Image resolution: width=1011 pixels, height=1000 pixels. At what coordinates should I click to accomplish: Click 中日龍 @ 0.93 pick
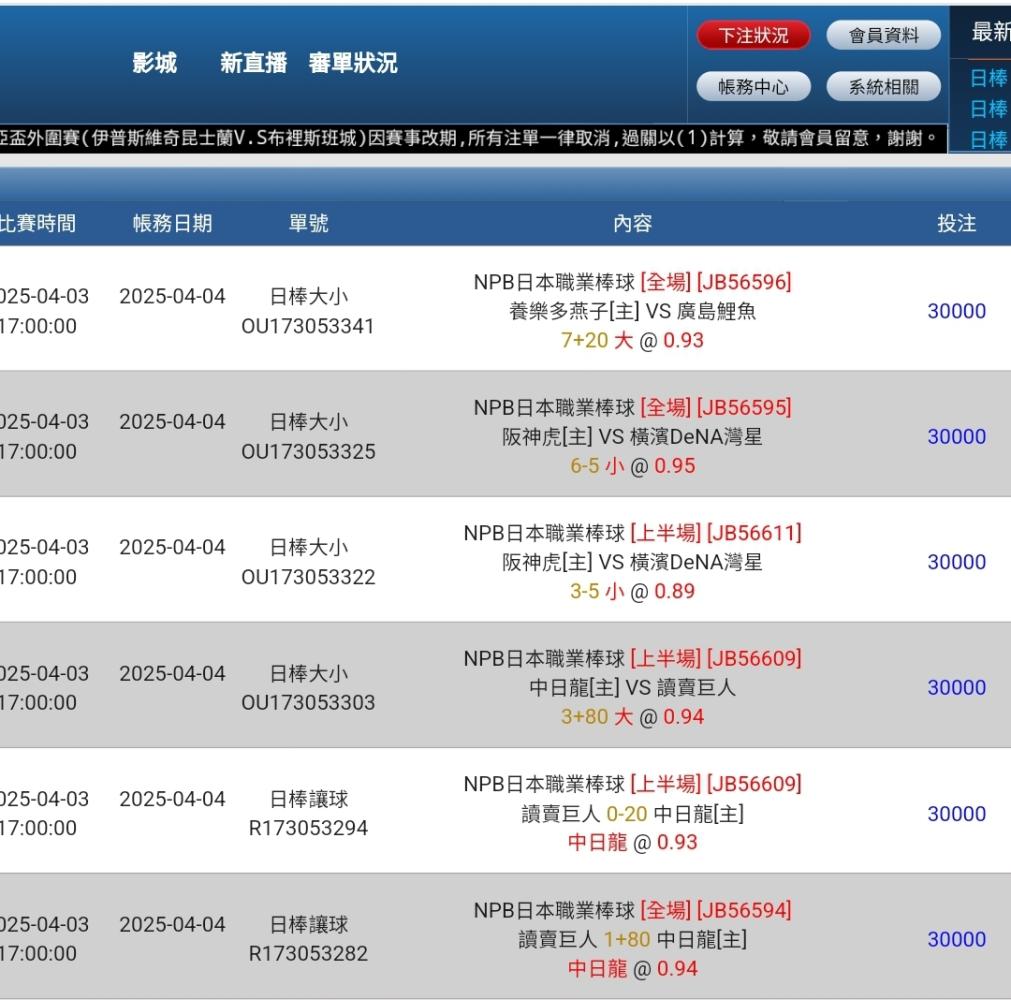click(632, 842)
